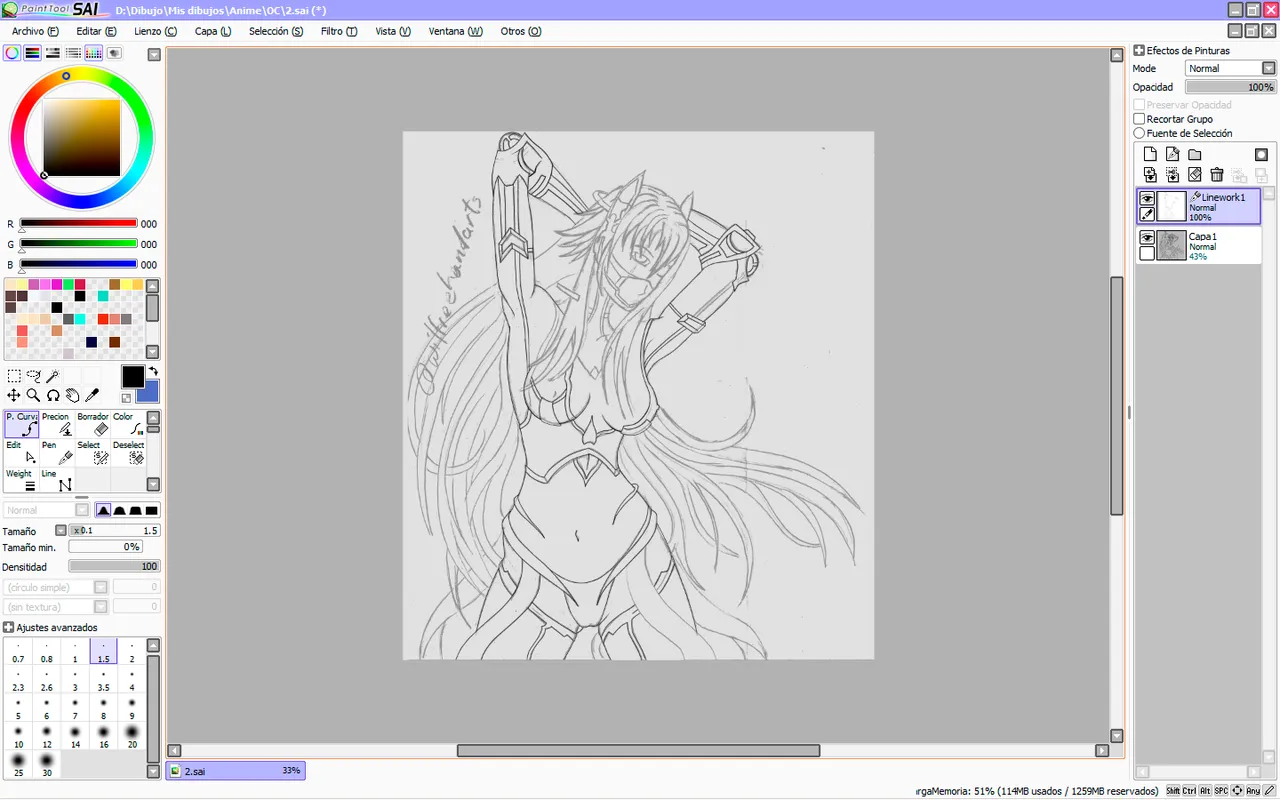This screenshot has height=800, width=1280.
Task: Select the Color linework tool
Action: coord(129,424)
